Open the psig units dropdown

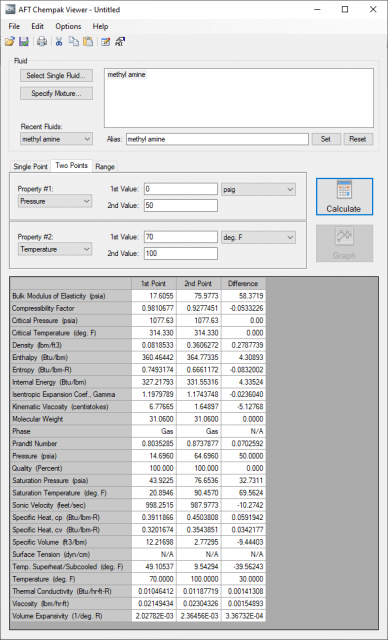258,189
